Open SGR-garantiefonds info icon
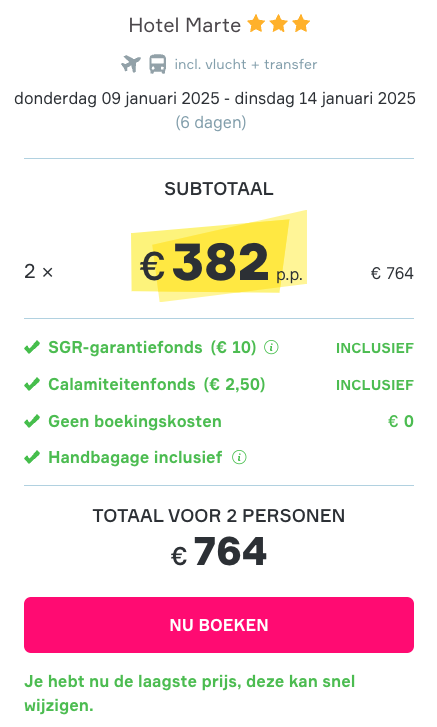 coord(271,347)
